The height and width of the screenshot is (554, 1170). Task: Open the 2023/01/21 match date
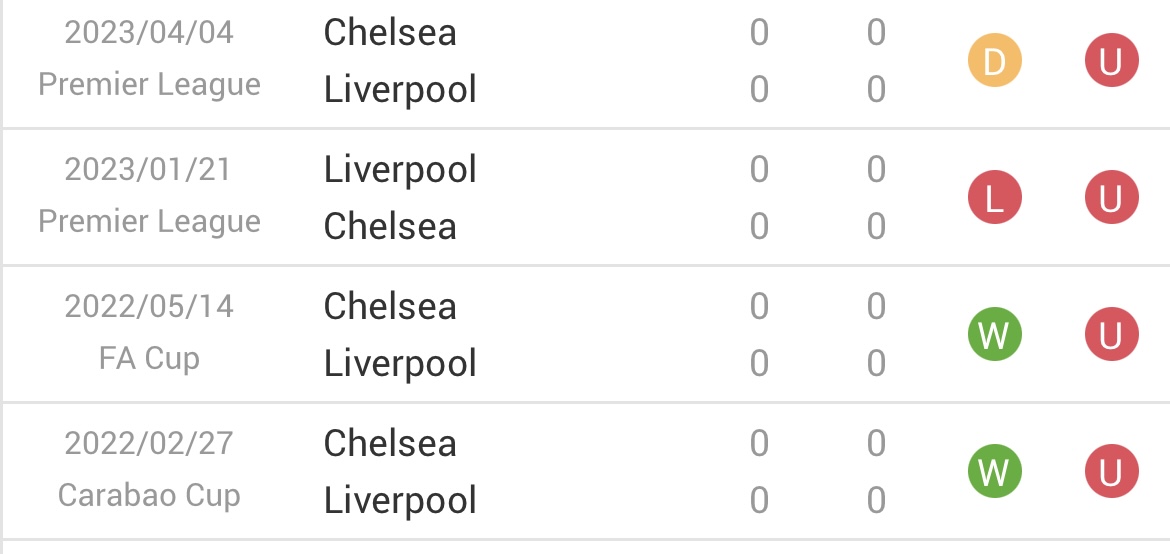click(149, 169)
